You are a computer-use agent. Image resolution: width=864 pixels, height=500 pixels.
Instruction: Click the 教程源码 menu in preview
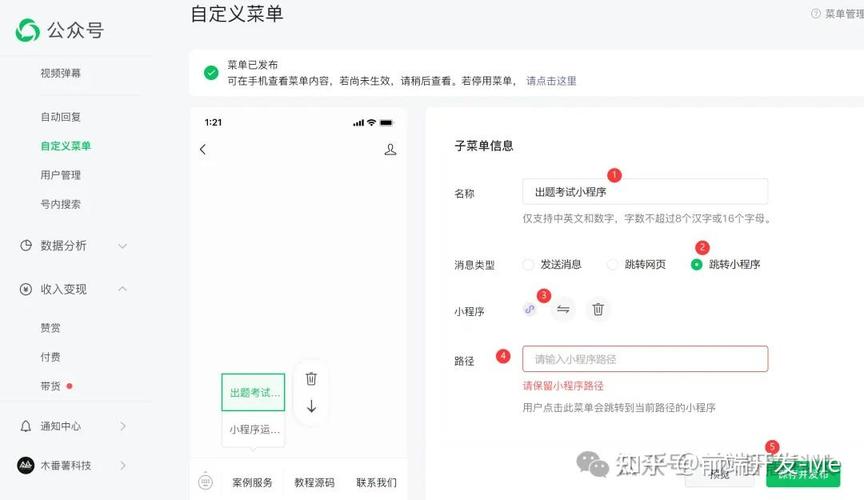pos(314,482)
